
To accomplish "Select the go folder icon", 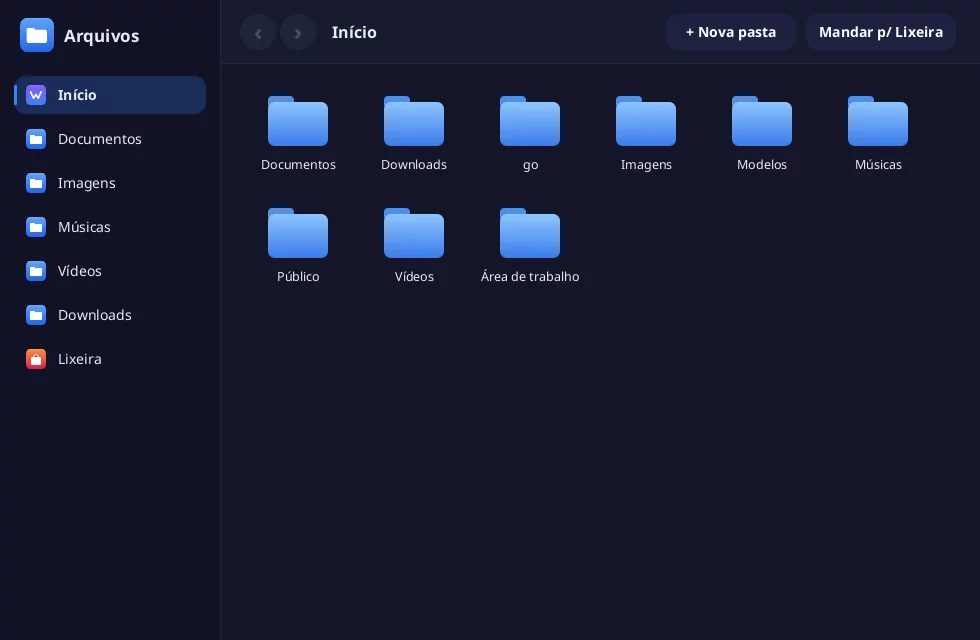I will [530, 121].
